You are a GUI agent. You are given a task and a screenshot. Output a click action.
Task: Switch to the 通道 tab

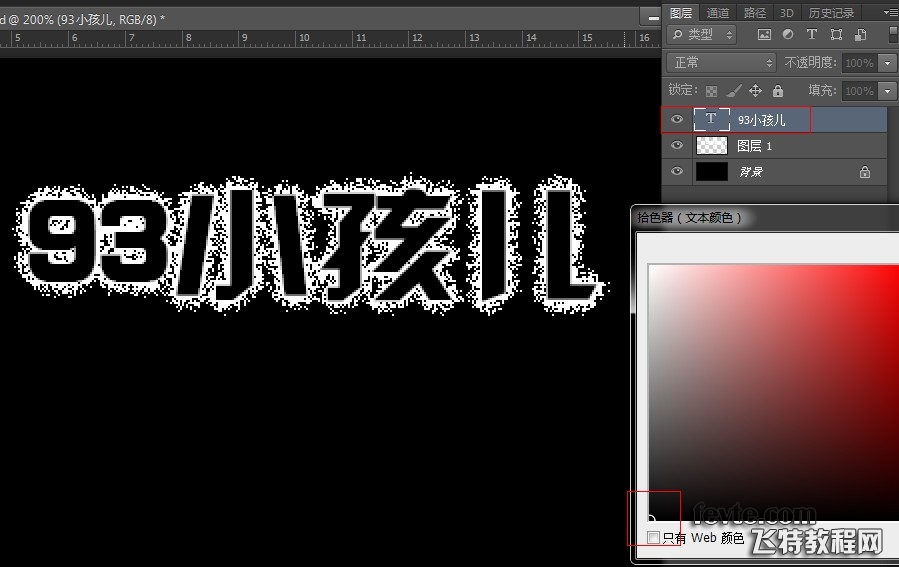tap(717, 13)
